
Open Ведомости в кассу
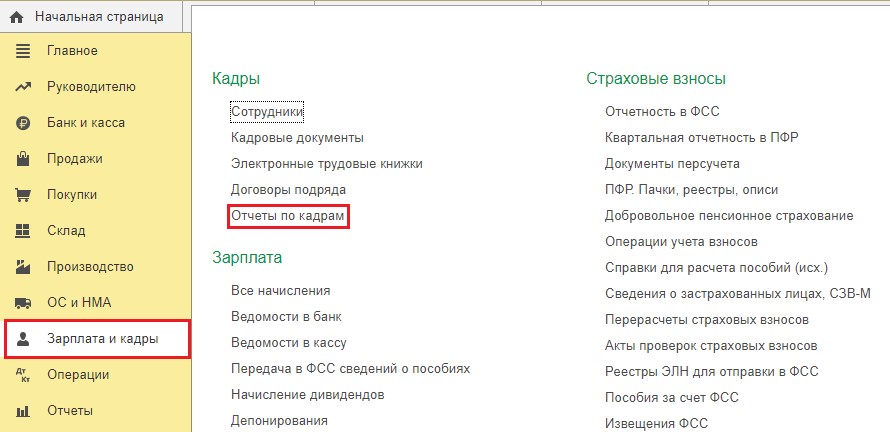[x=288, y=343]
